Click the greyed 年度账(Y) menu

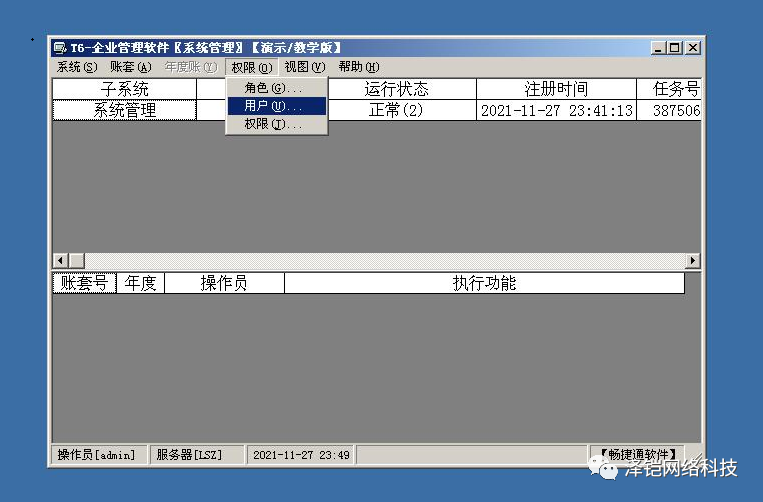pyautogui.click(x=191, y=67)
